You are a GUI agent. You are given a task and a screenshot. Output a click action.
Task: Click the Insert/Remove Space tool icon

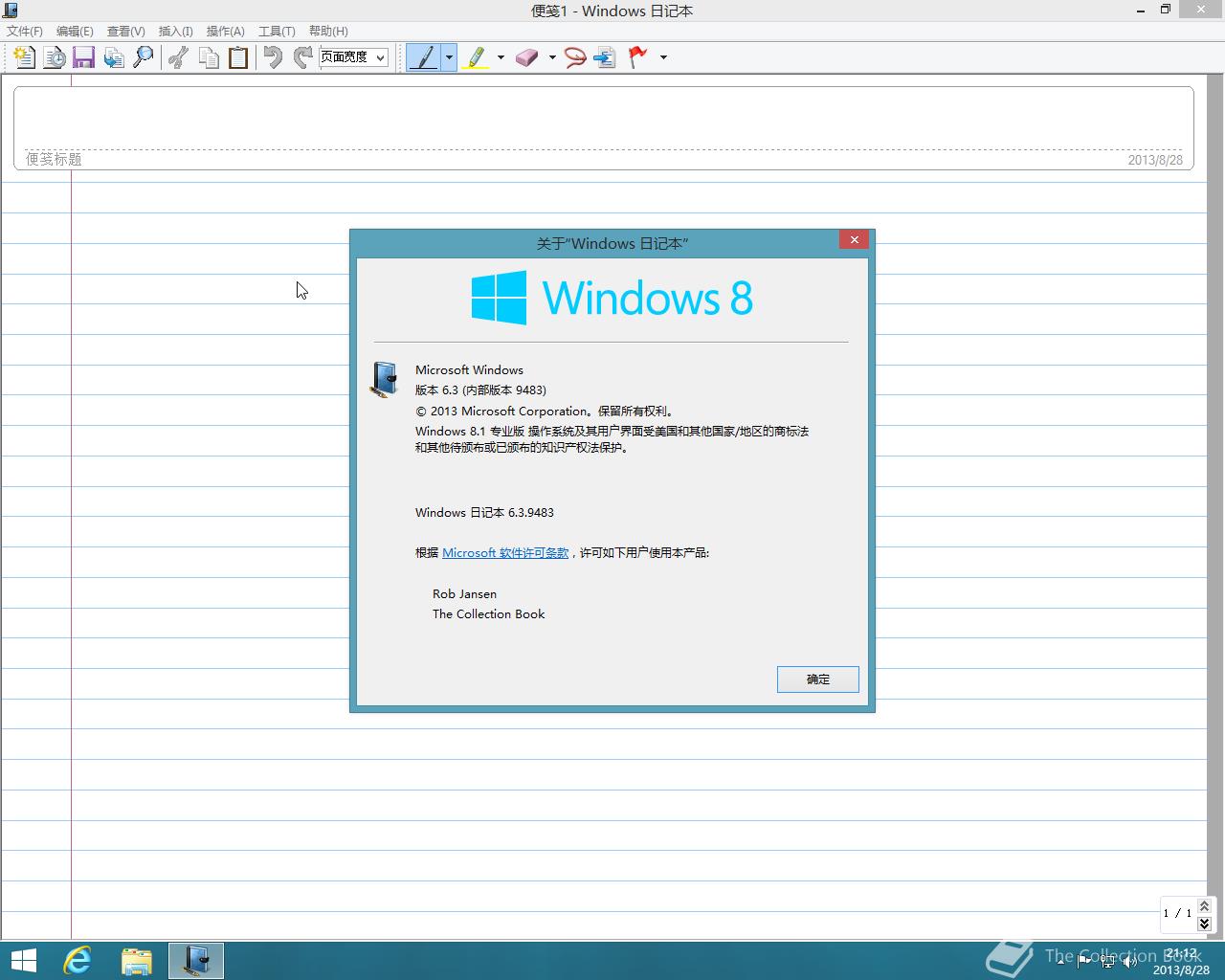pyautogui.click(x=605, y=57)
